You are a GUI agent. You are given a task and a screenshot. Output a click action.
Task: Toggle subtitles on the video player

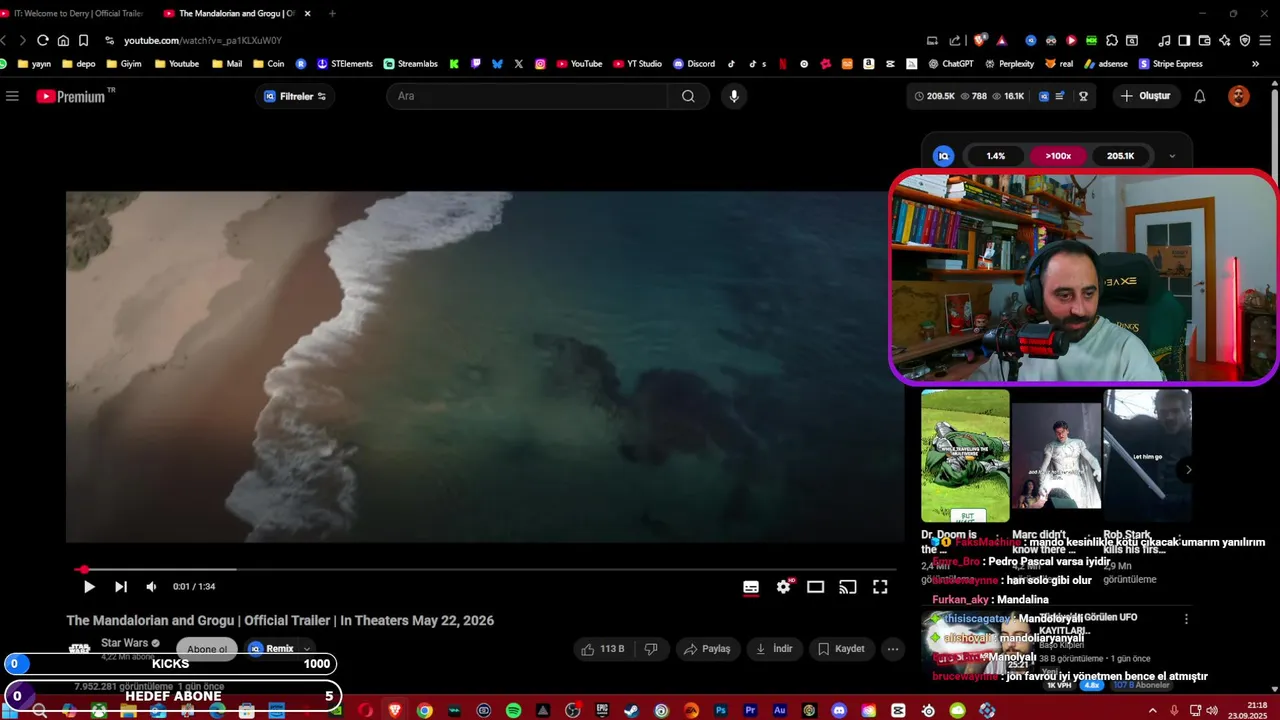tap(751, 587)
